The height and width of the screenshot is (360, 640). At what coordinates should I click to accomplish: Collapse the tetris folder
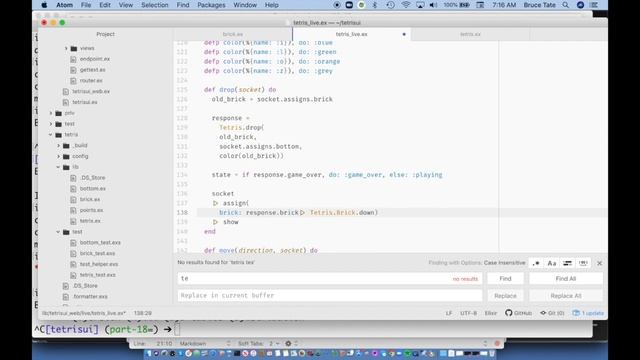pos(51,135)
